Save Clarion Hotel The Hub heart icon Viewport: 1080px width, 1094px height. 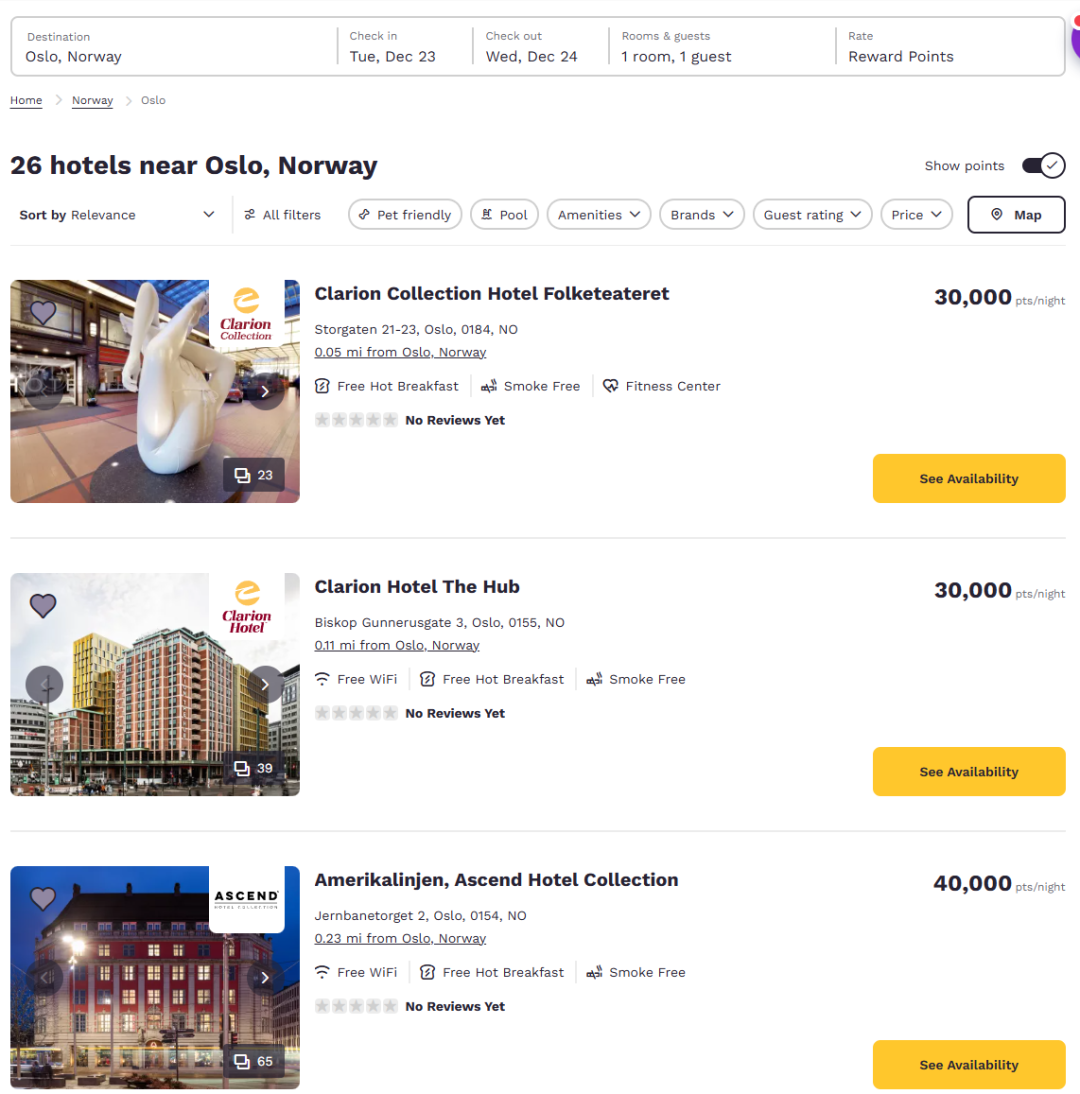point(43,606)
